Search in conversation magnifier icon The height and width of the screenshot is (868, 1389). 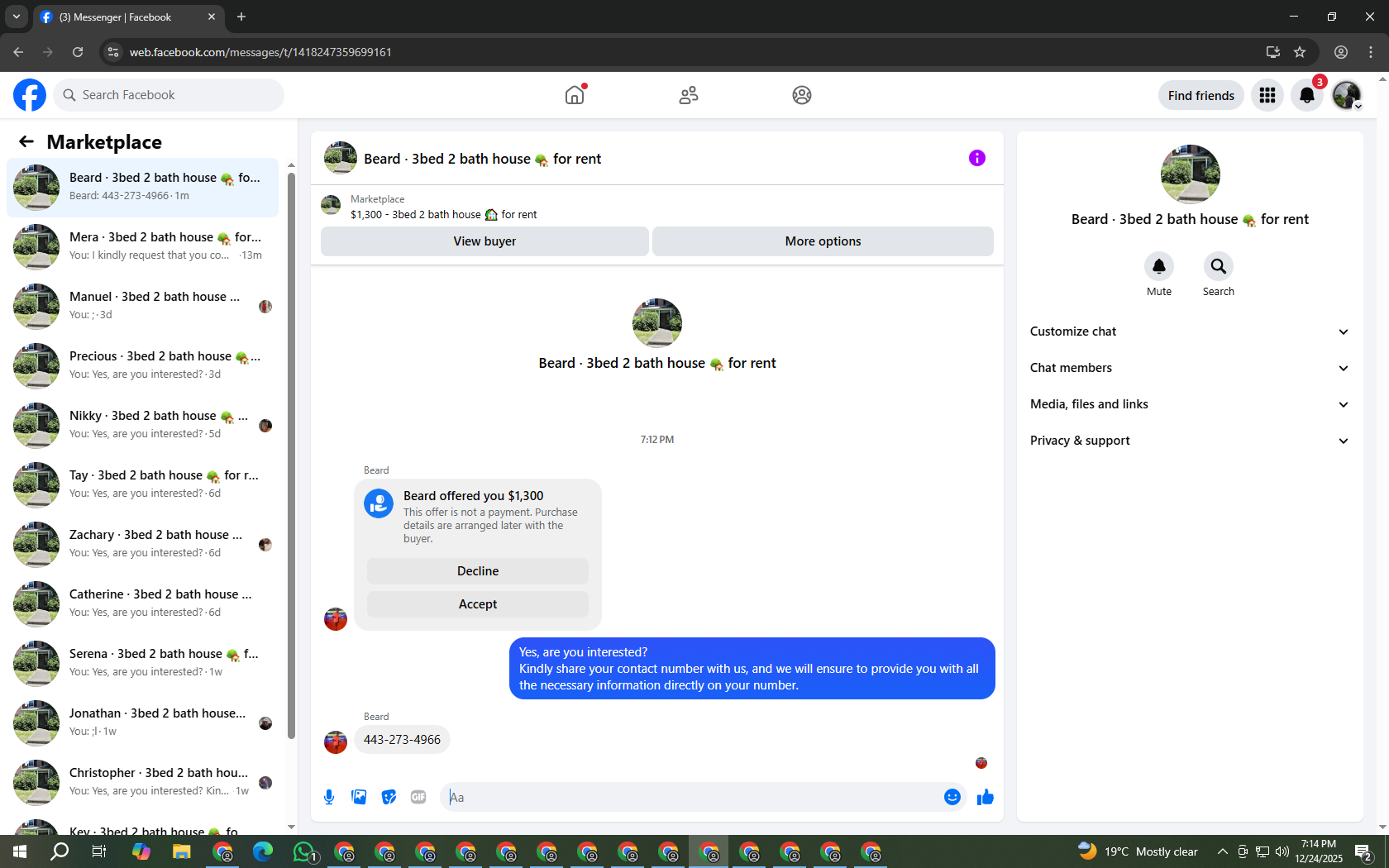coord(1219,266)
